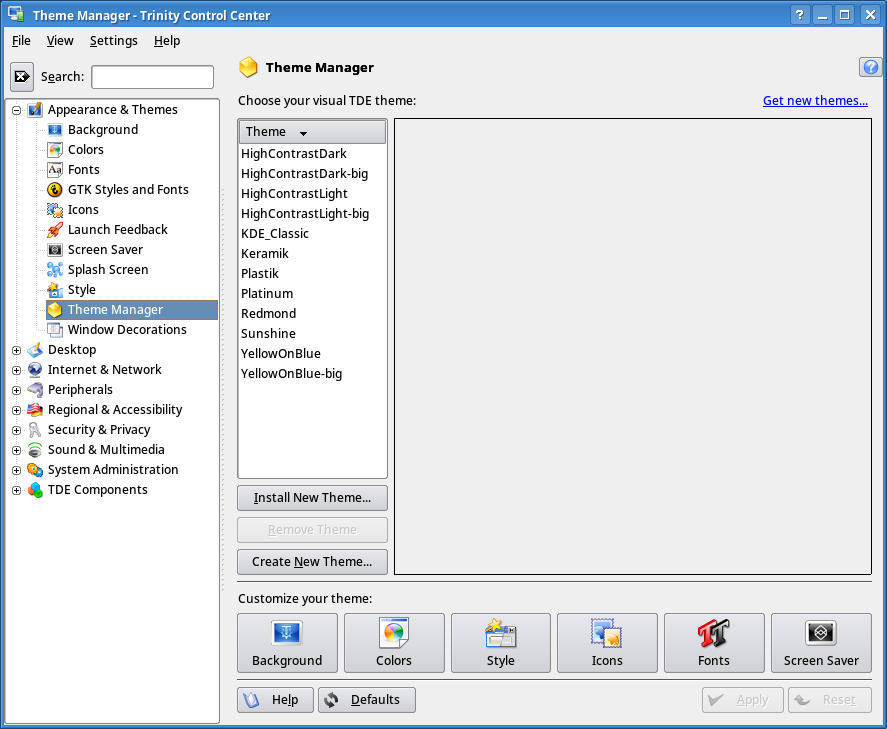
Task: Click the System Administration icon
Action: (x=35, y=470)
